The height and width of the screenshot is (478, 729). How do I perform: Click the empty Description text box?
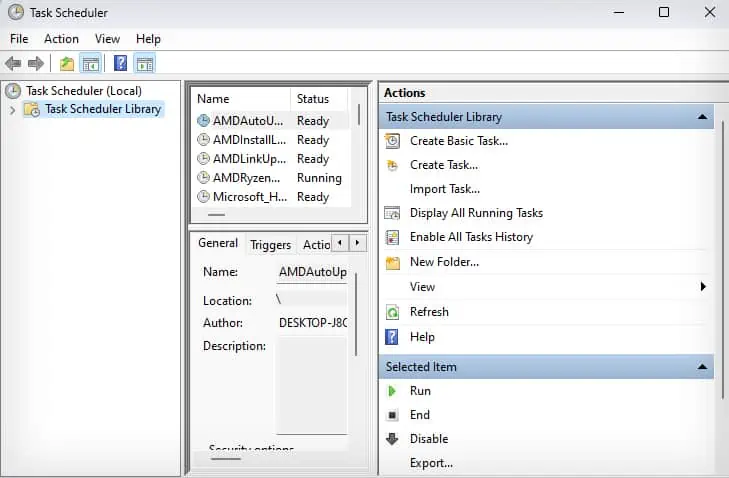click(312, 385)
